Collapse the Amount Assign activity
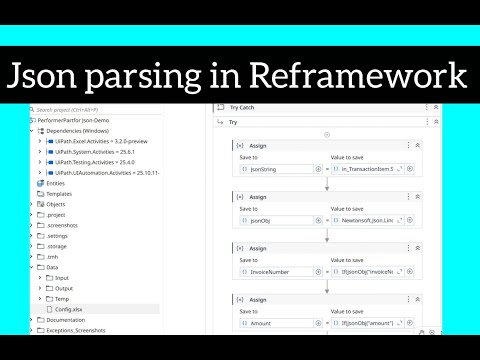Viewport: 480px width, 360px height. 417,299
